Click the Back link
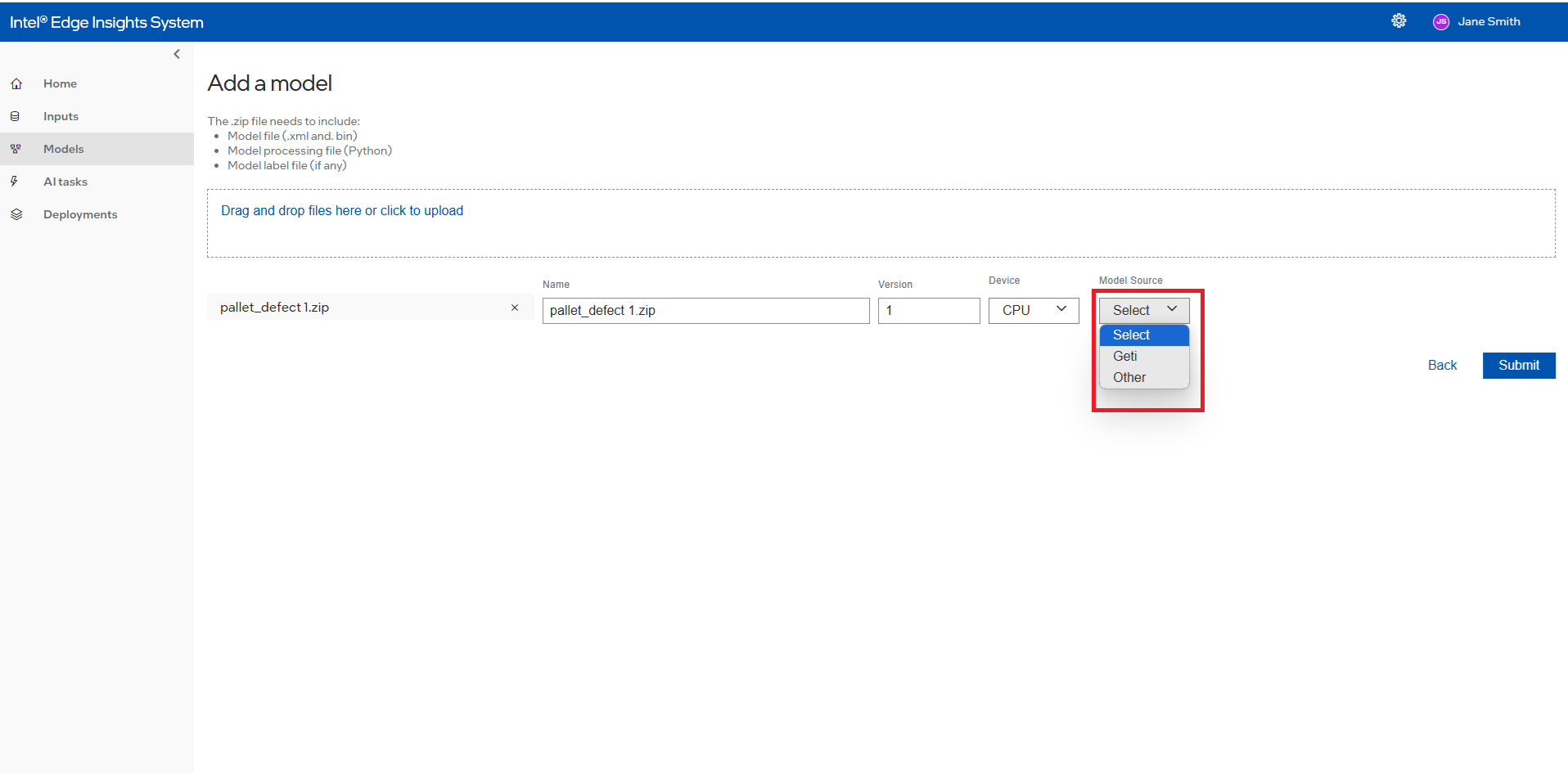 1442,366
